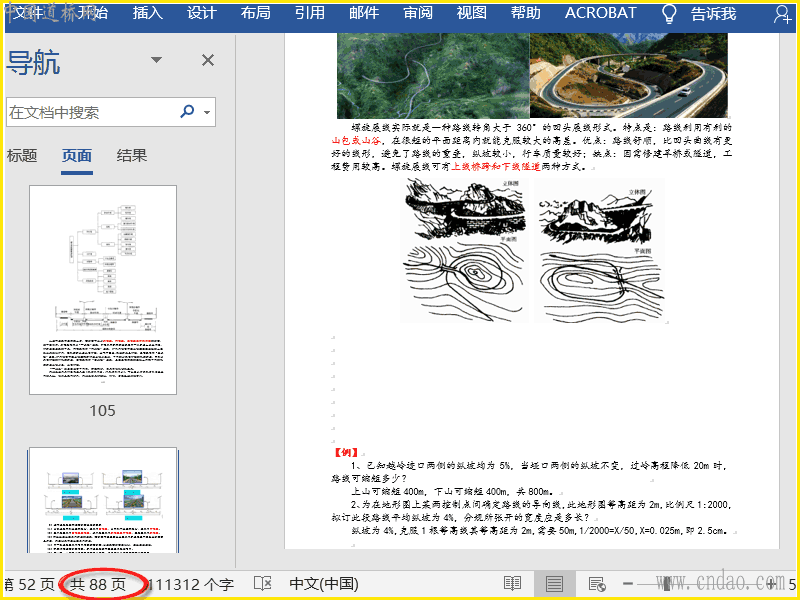The width and height of the screenshot is (800, 600).
Task: Select the 设计 ribbon tab
Action: pyautogui.click(x=202, y=13)
